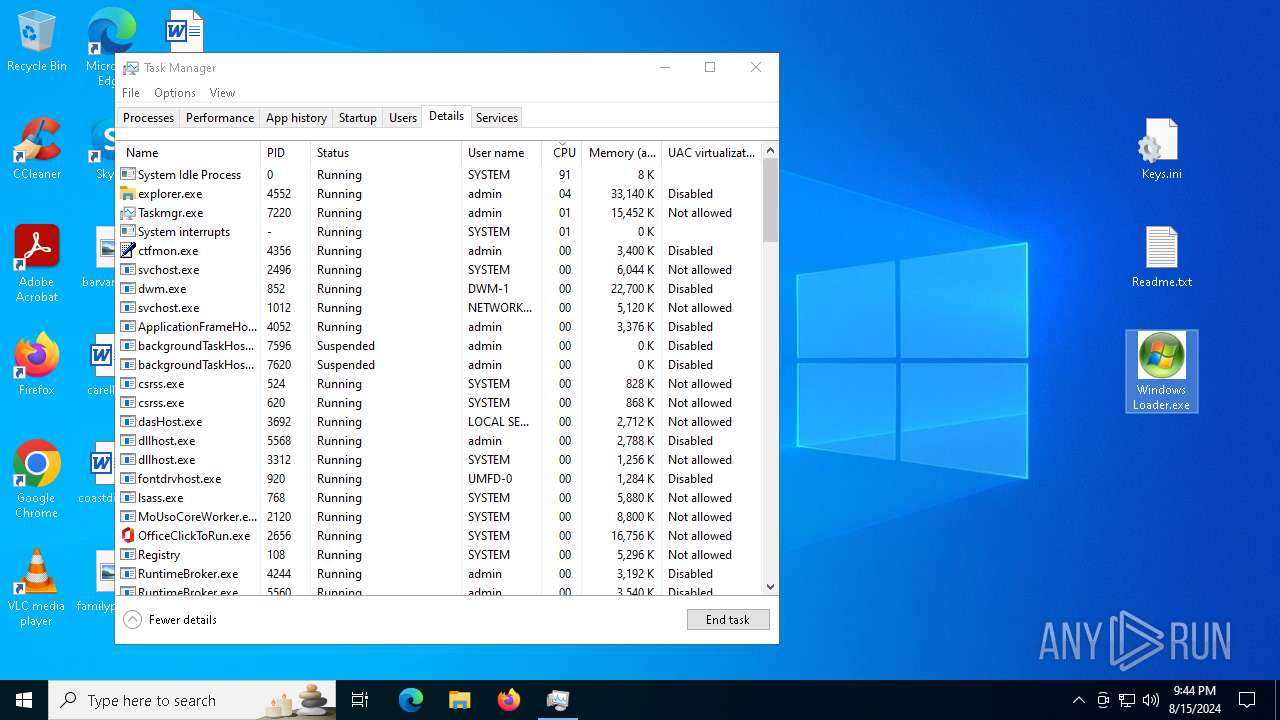Sort by the User name column header
Viewport: 1280px width, 720px height.
[502, 153]
